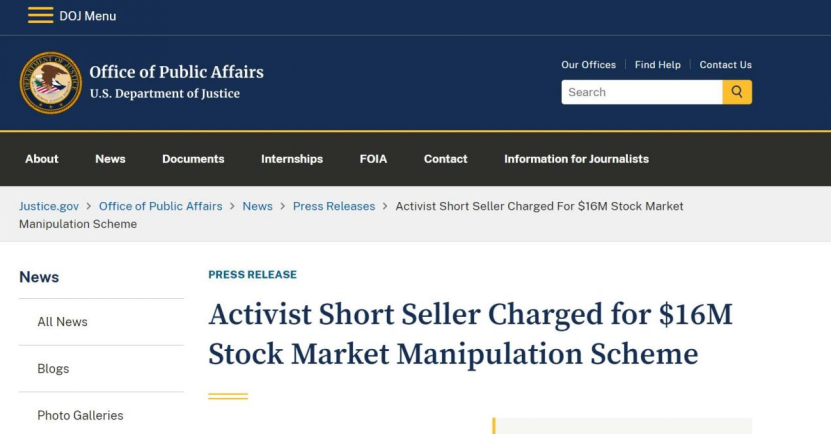Select the FOIA navigation item
The image size is (831, 435).
373,159
